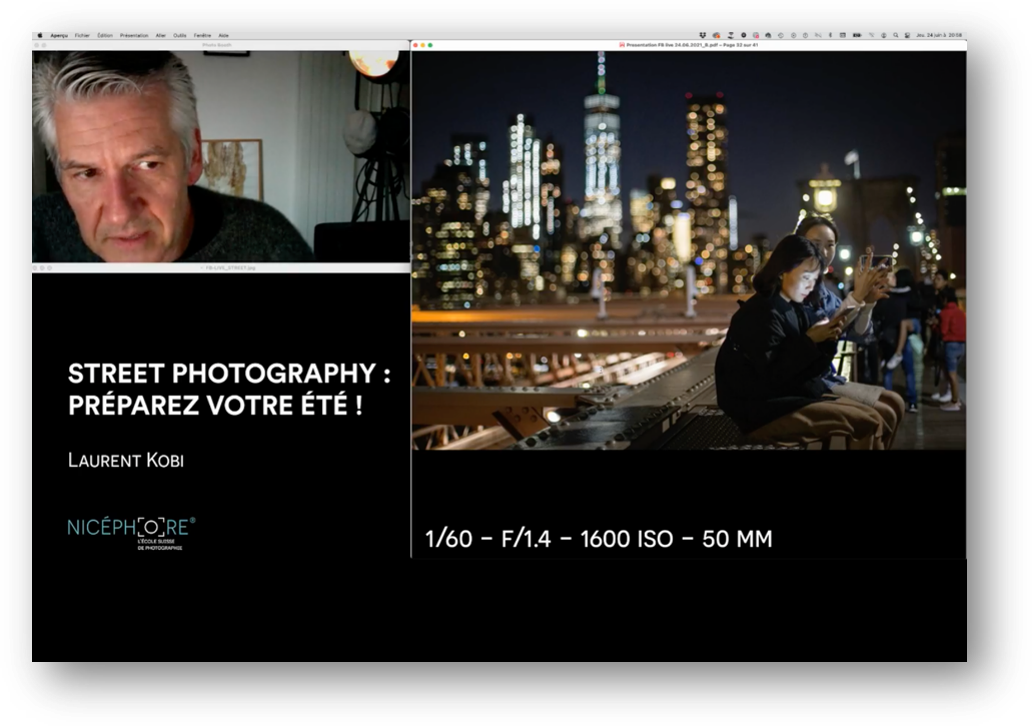1032x727 pixels.
Task: Click the date and time display
Action: 938,35
